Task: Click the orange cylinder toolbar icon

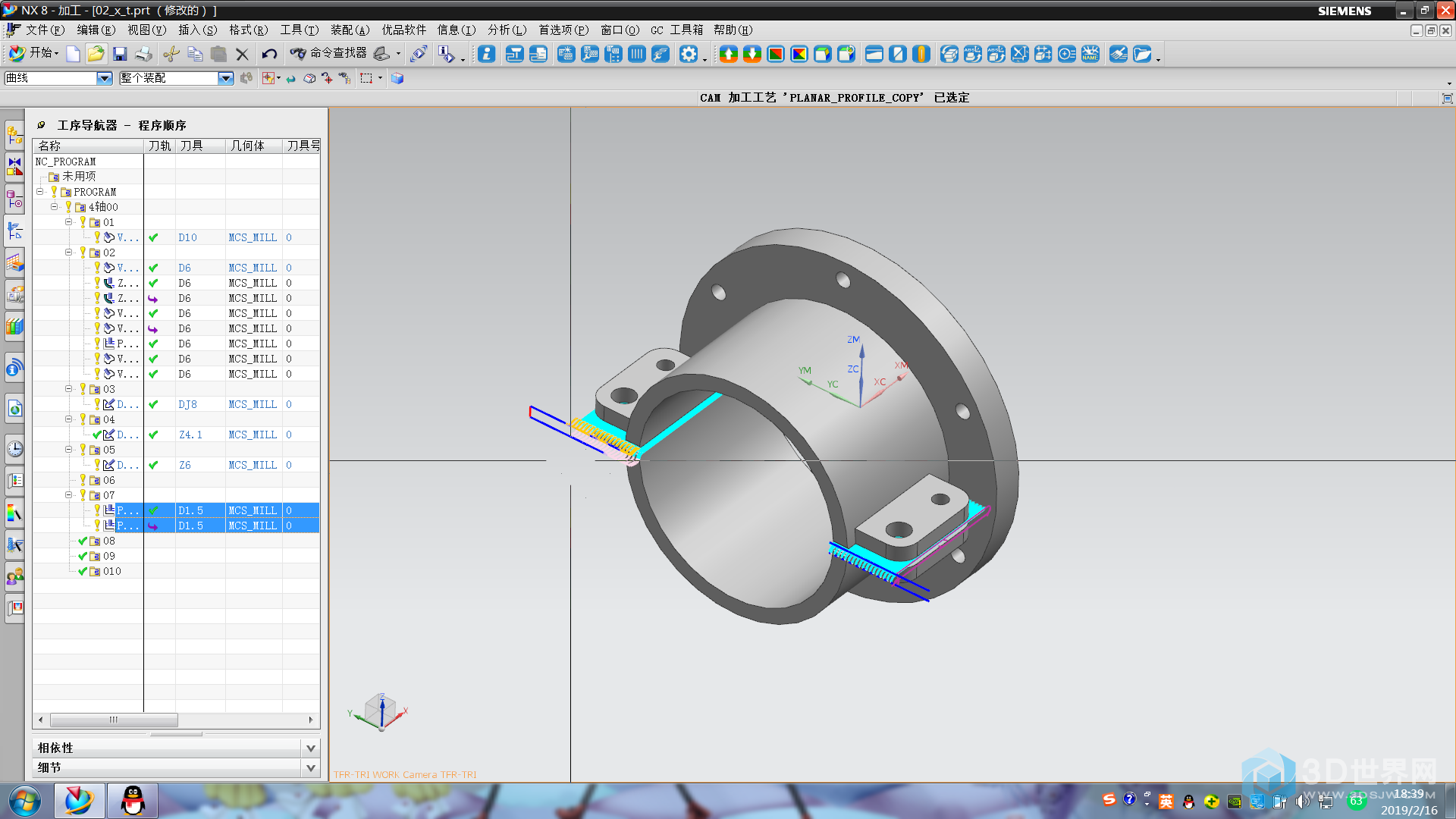Action: click(921, 54)
